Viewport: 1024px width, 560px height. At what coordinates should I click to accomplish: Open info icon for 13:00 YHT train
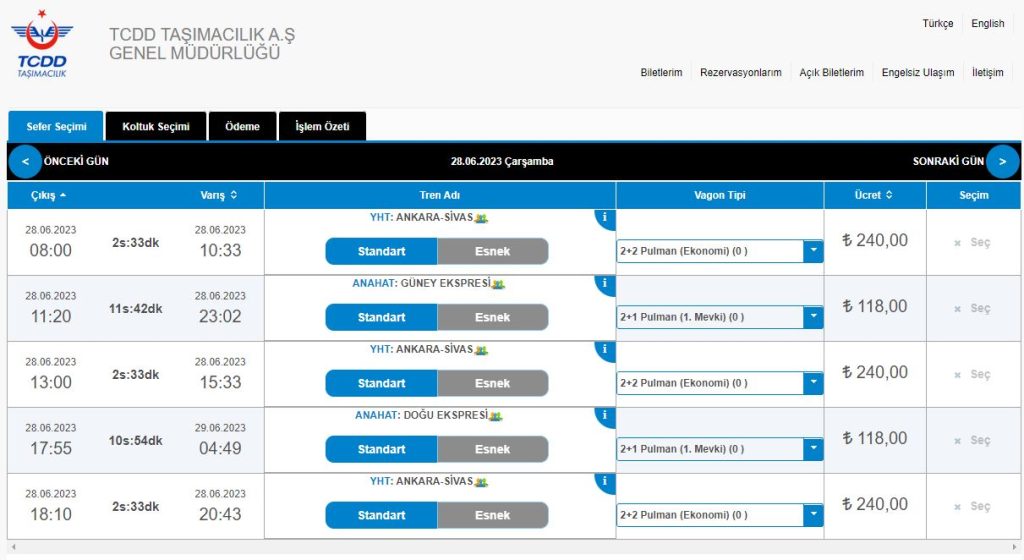pyautogui.click(x=605, y=351)
